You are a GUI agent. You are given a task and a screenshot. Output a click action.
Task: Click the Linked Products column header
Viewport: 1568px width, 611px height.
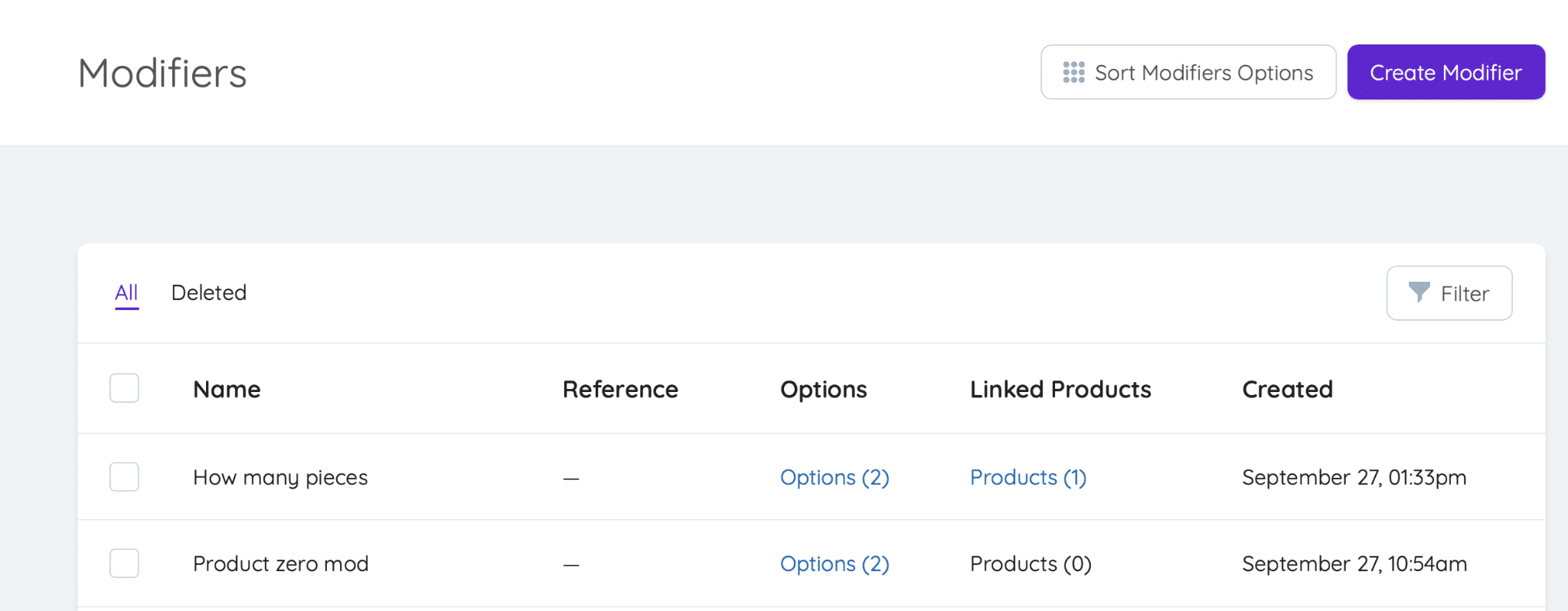pos(1060,389)
